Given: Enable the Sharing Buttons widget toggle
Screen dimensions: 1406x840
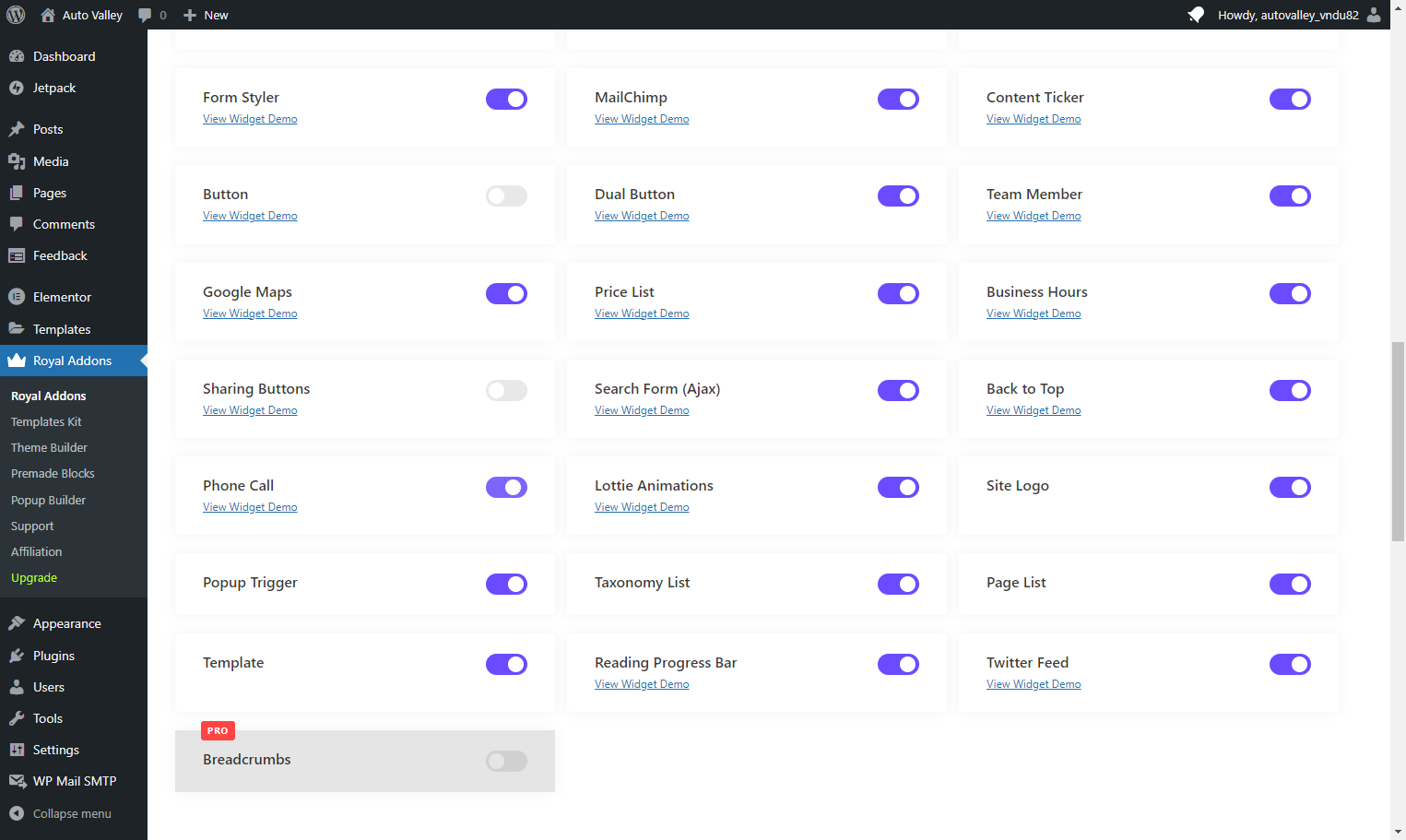Looking at the screenshot, I should (506, 390).
